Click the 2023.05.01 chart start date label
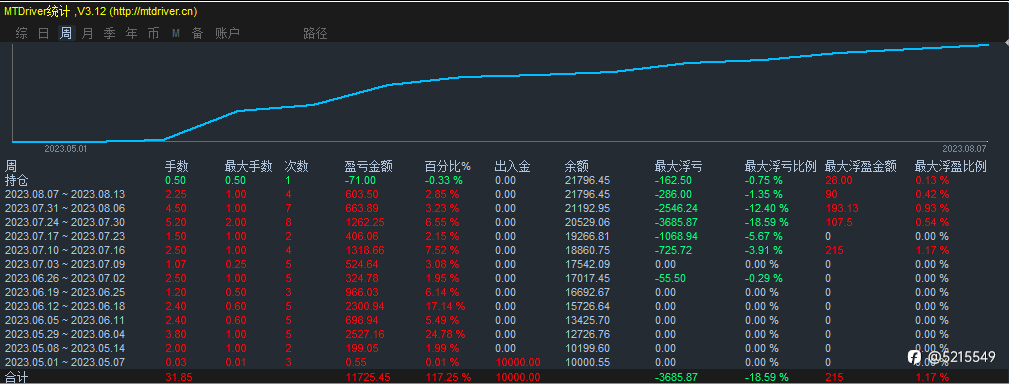The width and height of the screenshot is (1009, 384). click(x=65, y=149)
